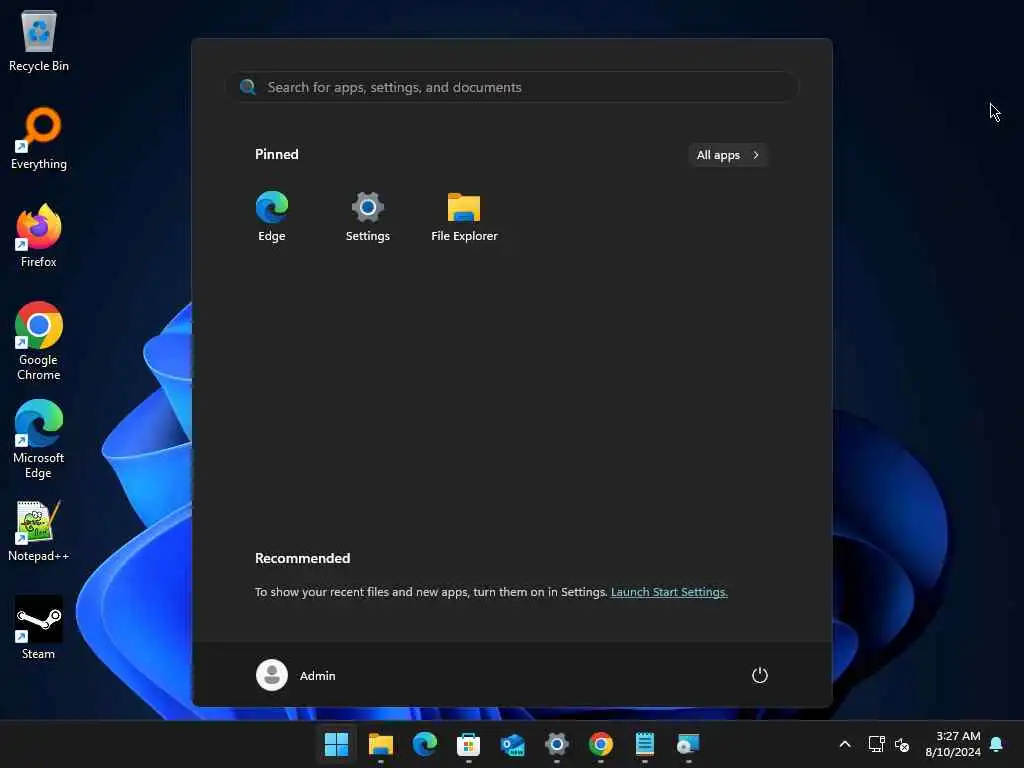Screen dimensions: 1024x768
Task: Select the Firefox desktop shortcut
Action: pos(39,236)
